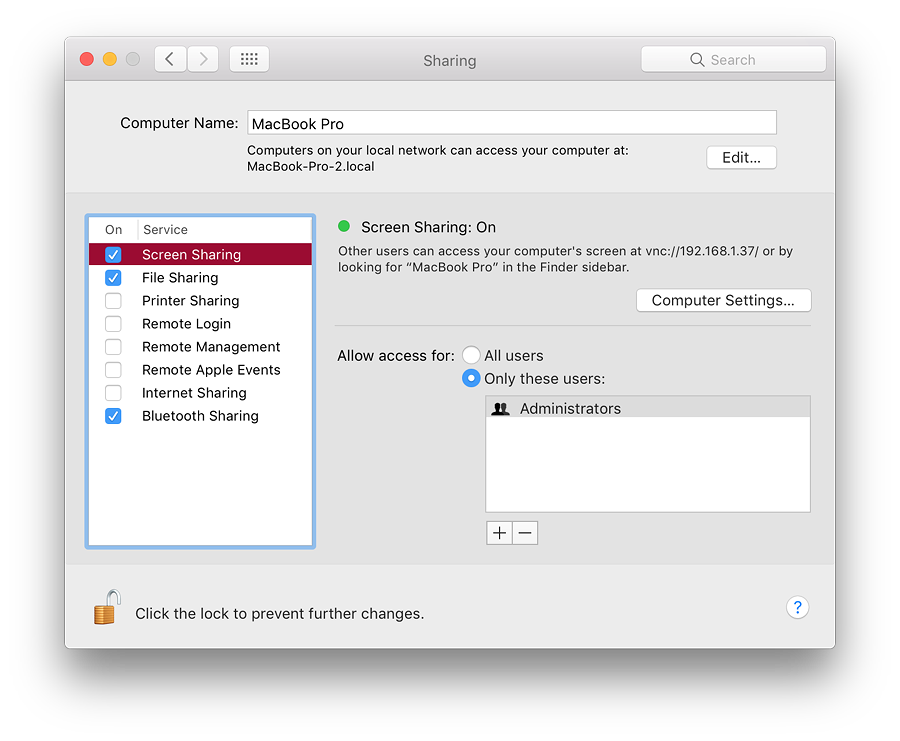
Task: Click the green Screen Sharing status indicator
Action: (344, 226)
